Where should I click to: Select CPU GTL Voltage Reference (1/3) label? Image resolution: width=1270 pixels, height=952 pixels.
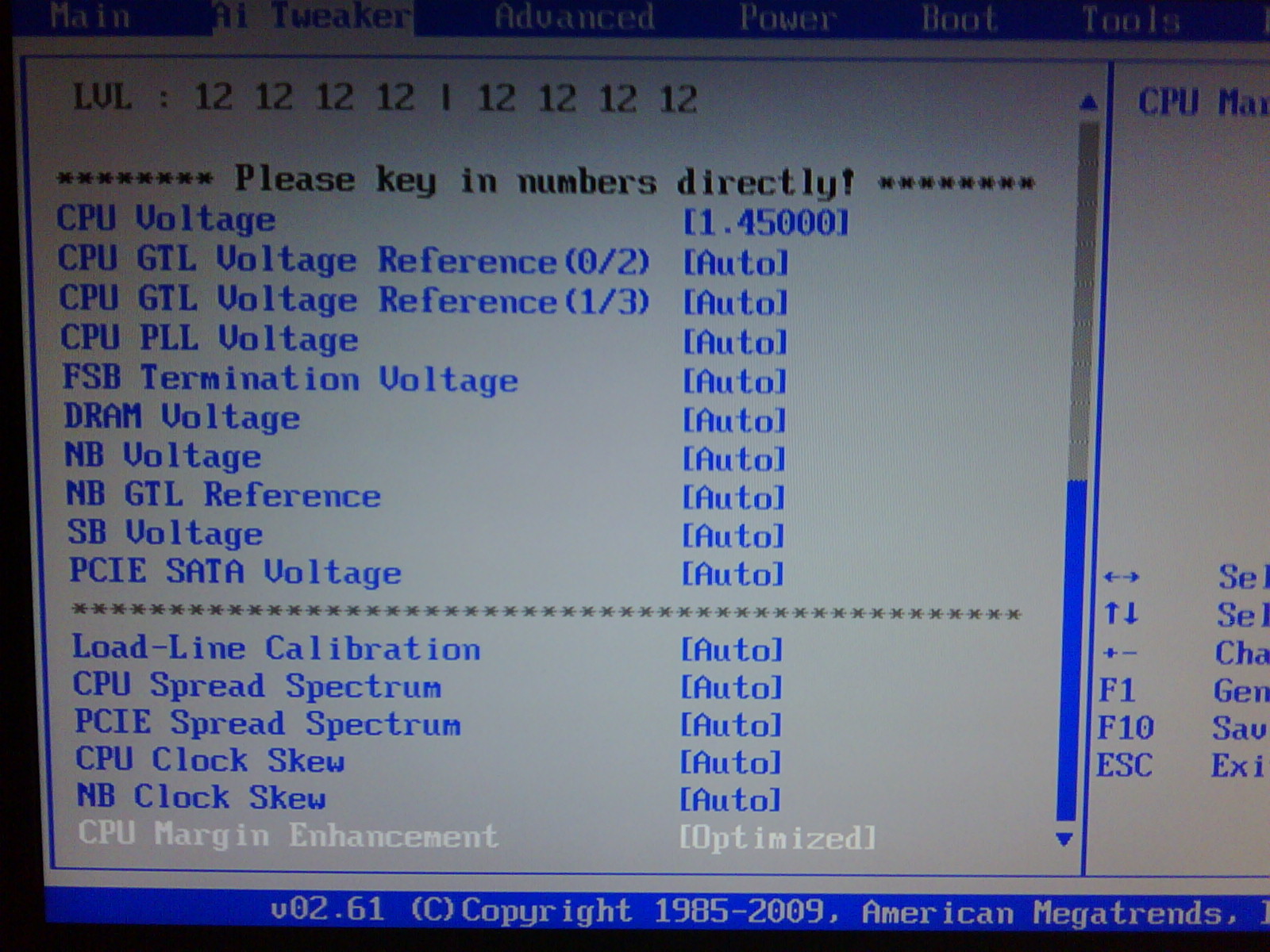click(355, 299)
